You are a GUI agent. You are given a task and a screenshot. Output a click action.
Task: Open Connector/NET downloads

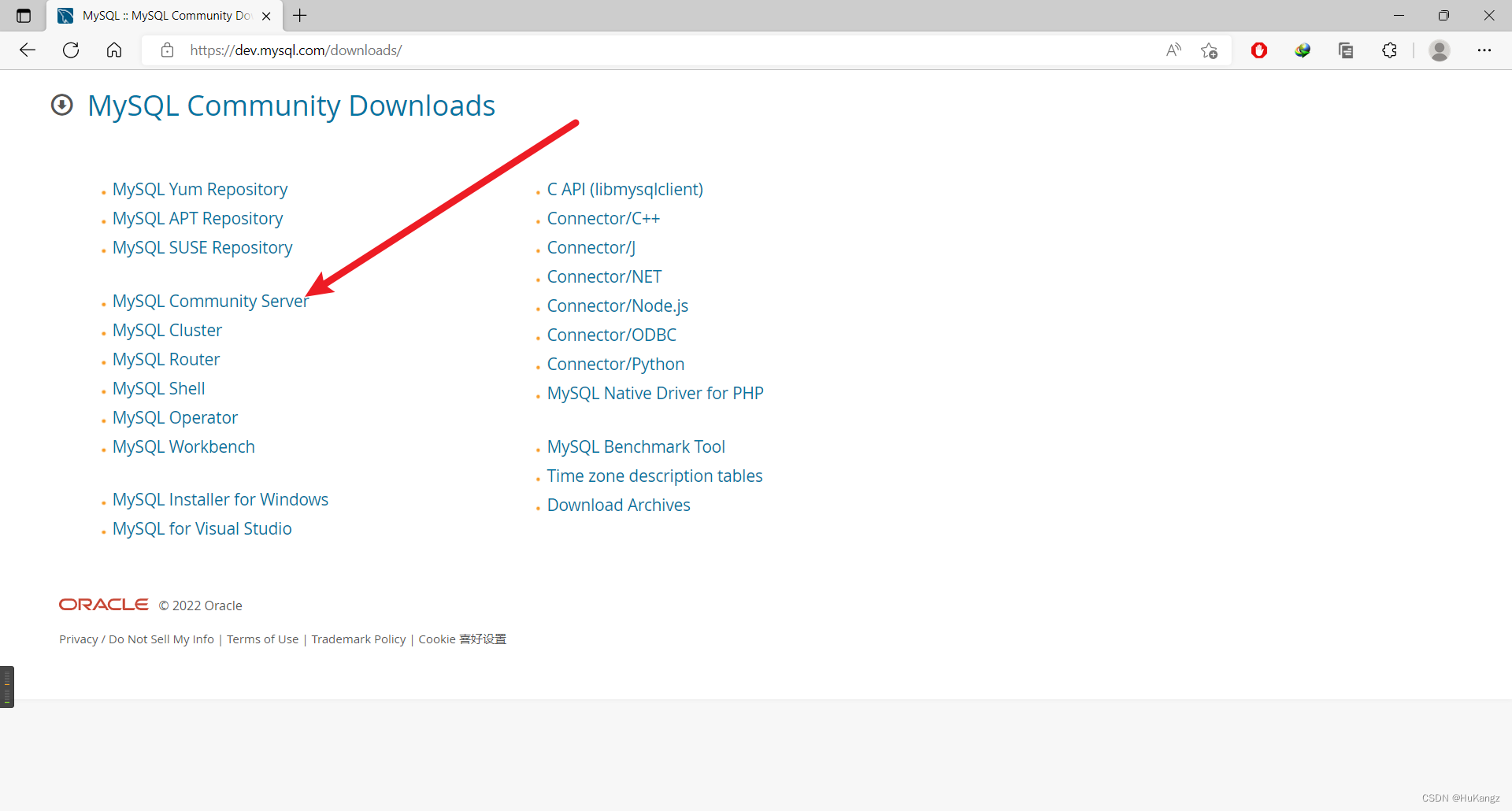(x=604, y=277)
